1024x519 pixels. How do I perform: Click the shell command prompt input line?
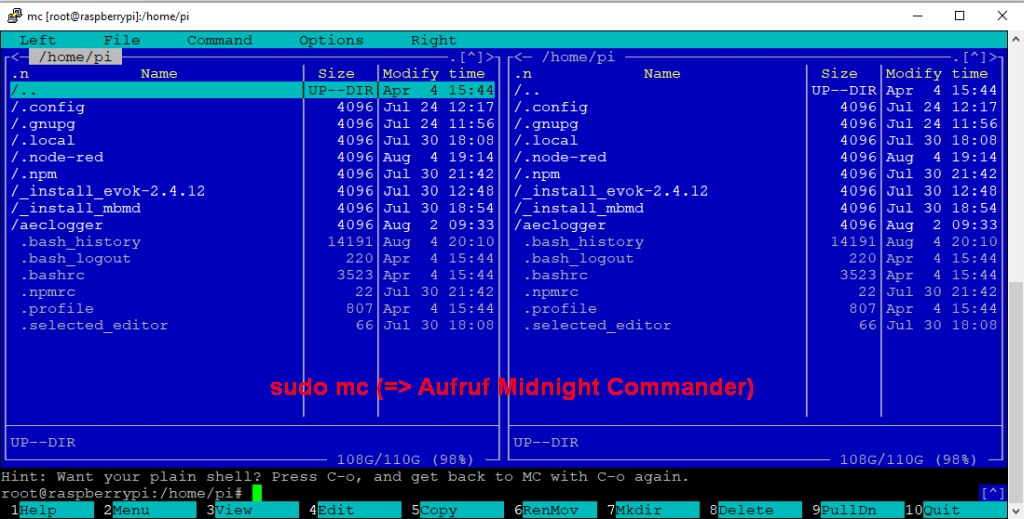click(x=490, y=494)
